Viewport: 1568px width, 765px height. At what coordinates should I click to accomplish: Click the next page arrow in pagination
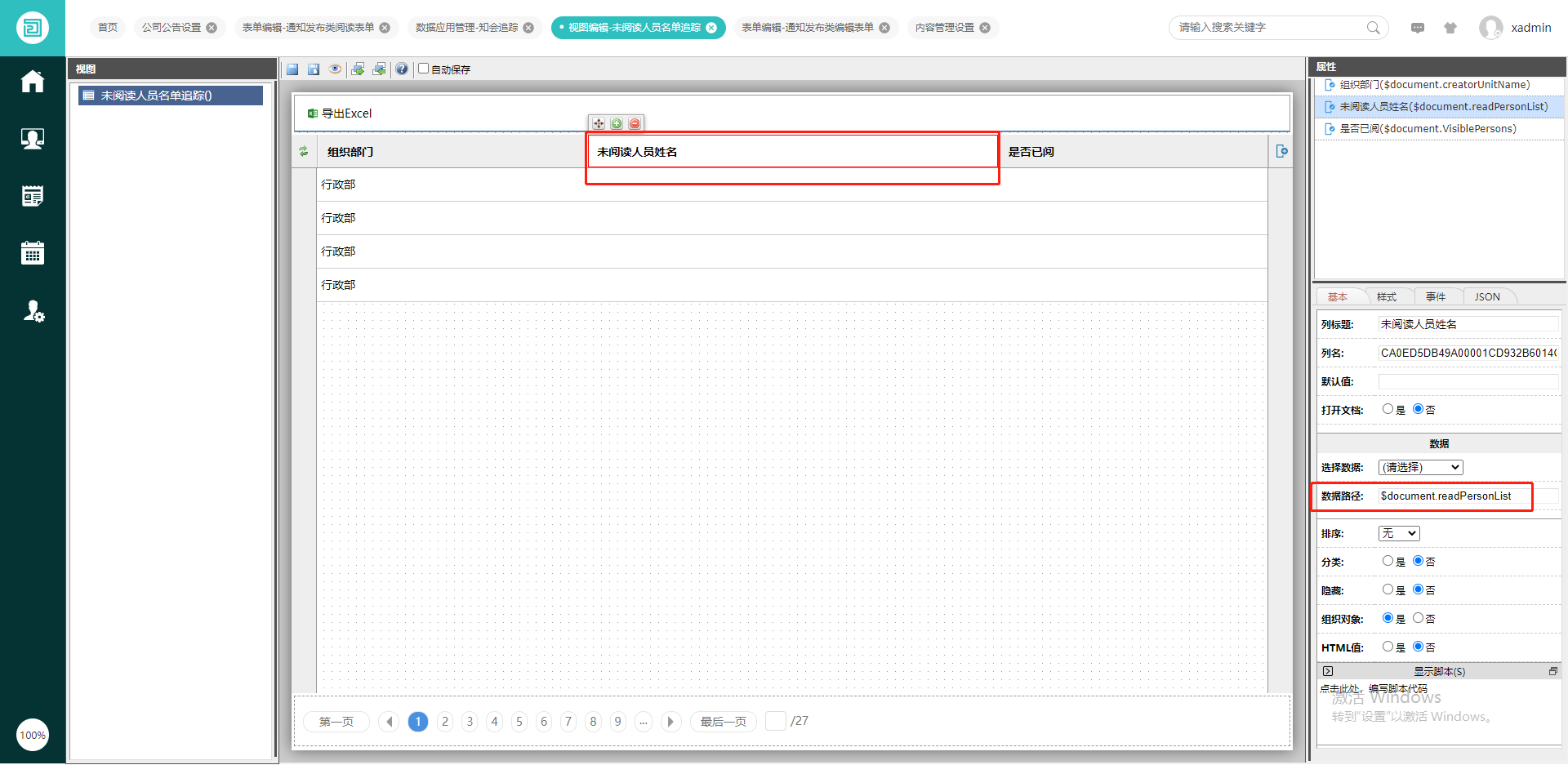point(670,722)
